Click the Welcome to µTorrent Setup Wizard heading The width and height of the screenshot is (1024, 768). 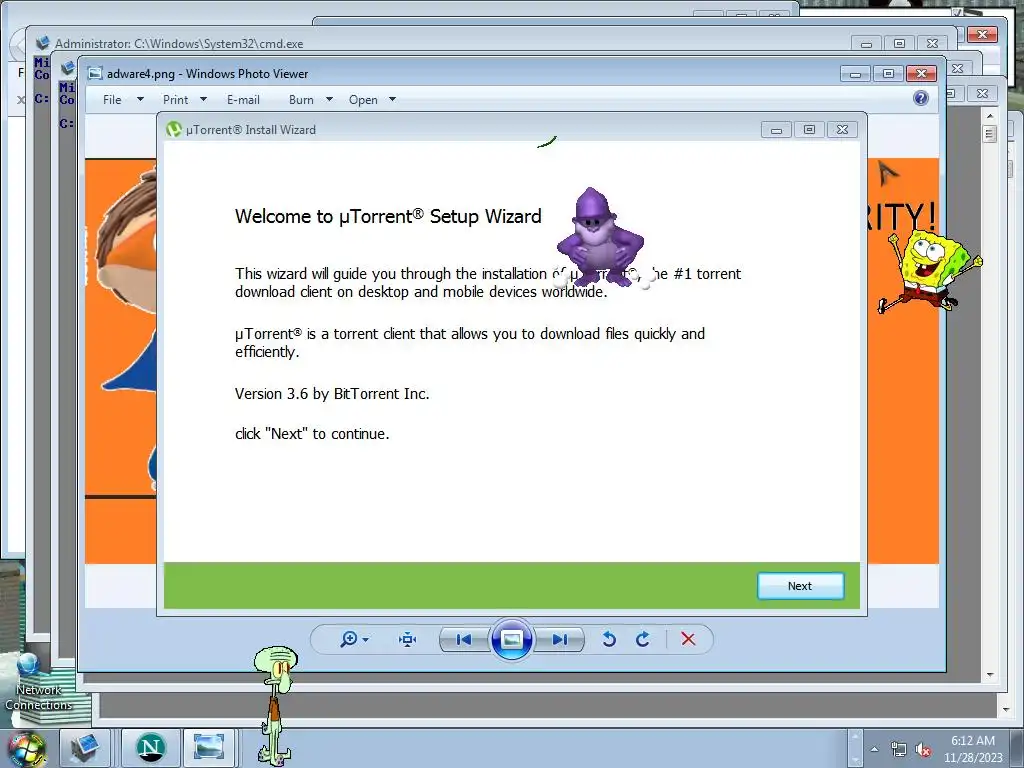click(388, 216)
